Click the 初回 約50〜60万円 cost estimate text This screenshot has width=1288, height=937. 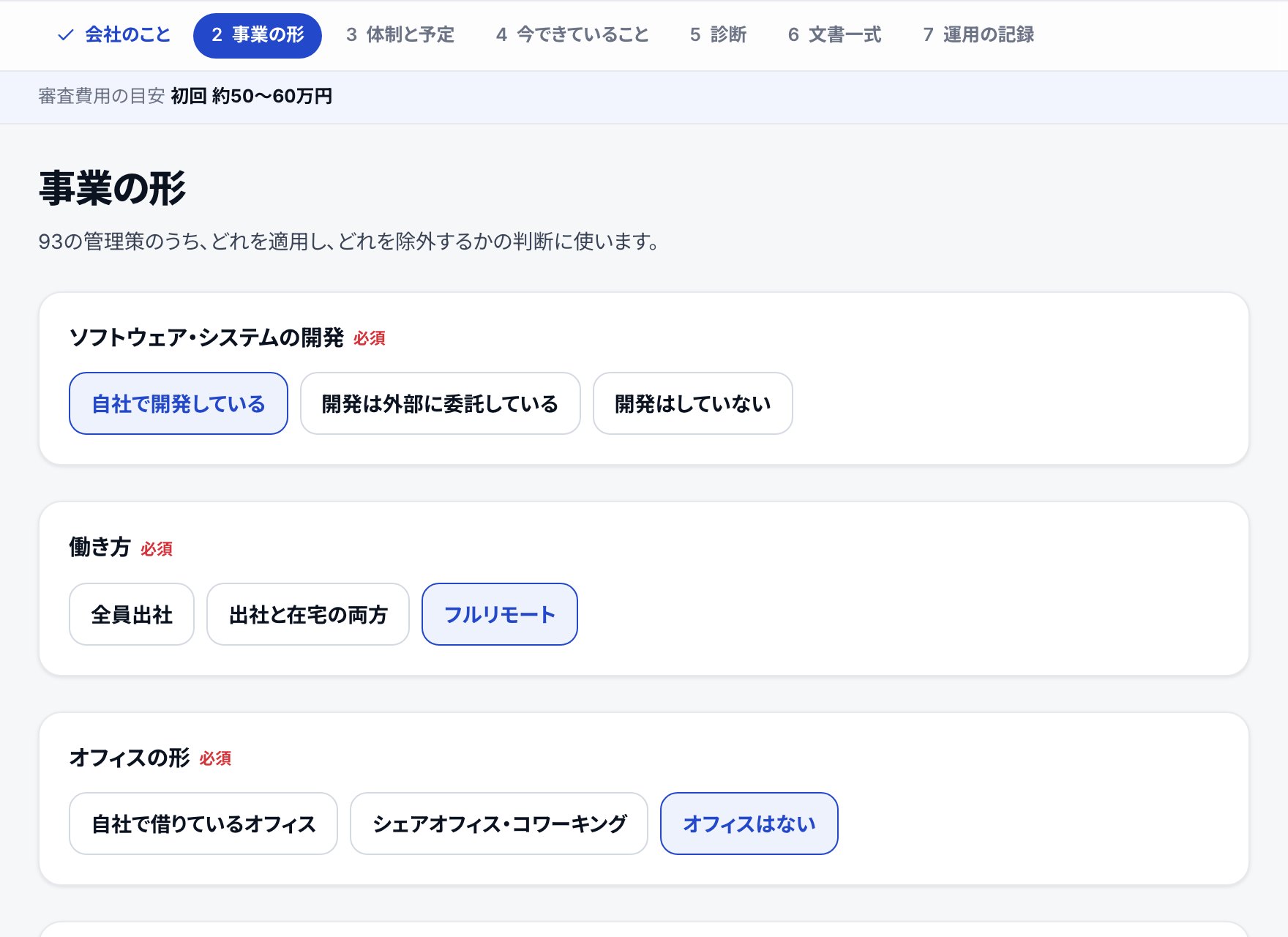(x=252, y=96)
